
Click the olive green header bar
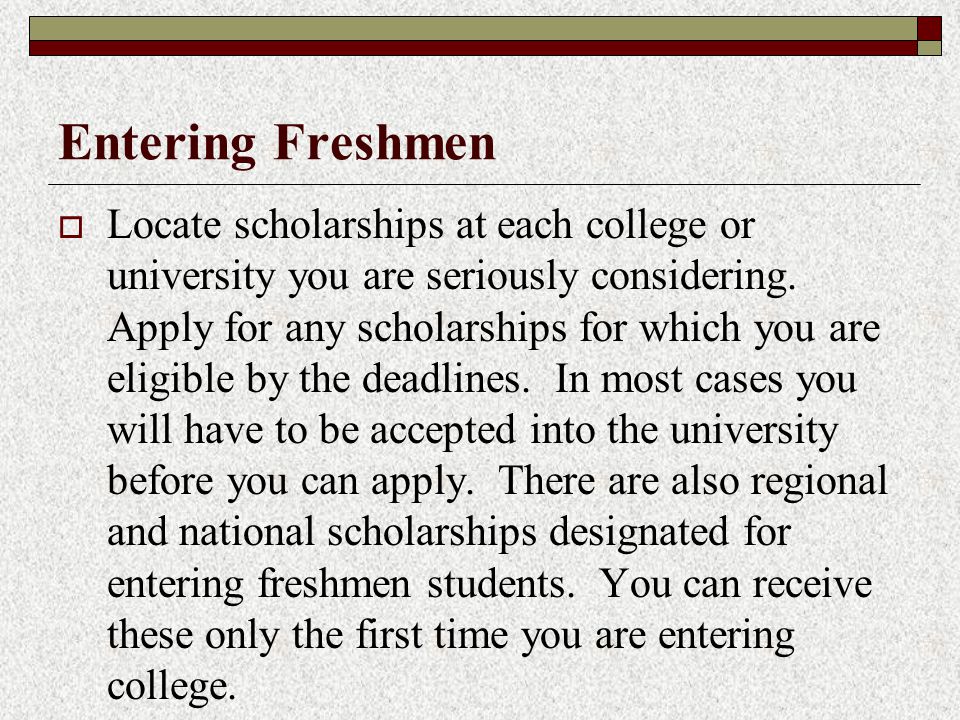pos(473,29)
